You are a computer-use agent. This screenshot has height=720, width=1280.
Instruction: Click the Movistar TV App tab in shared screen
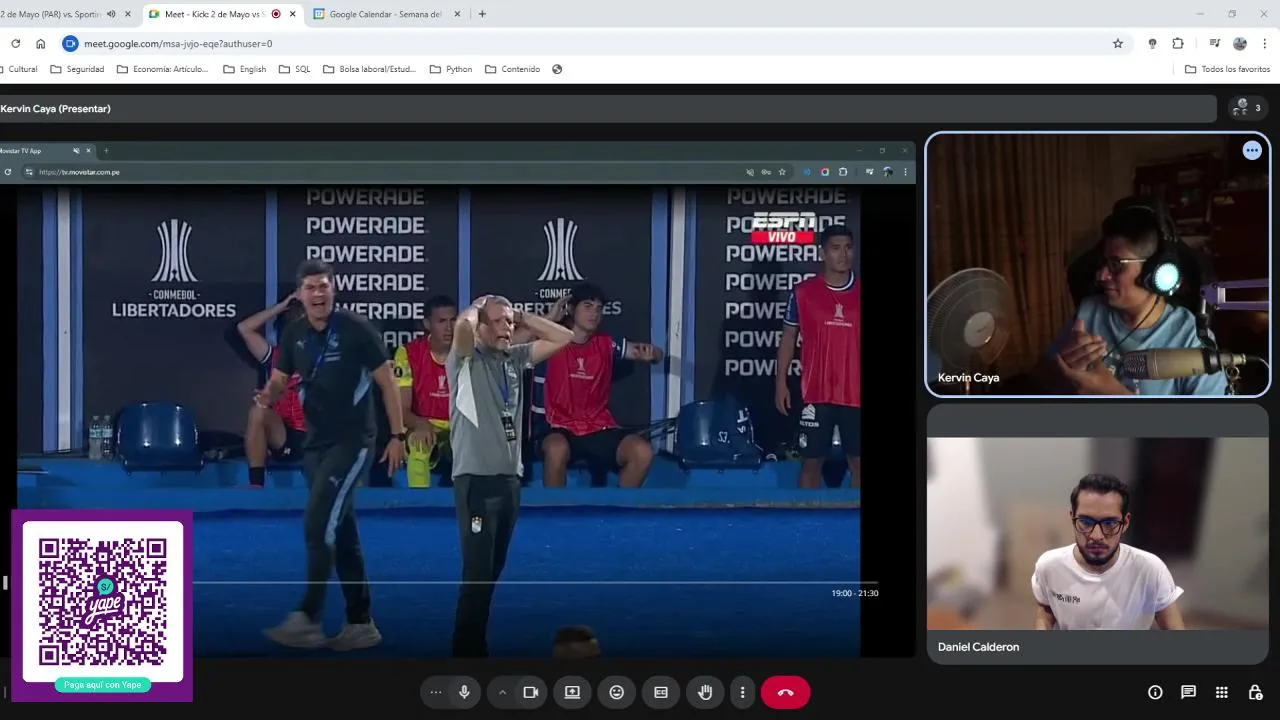[46, 151]
